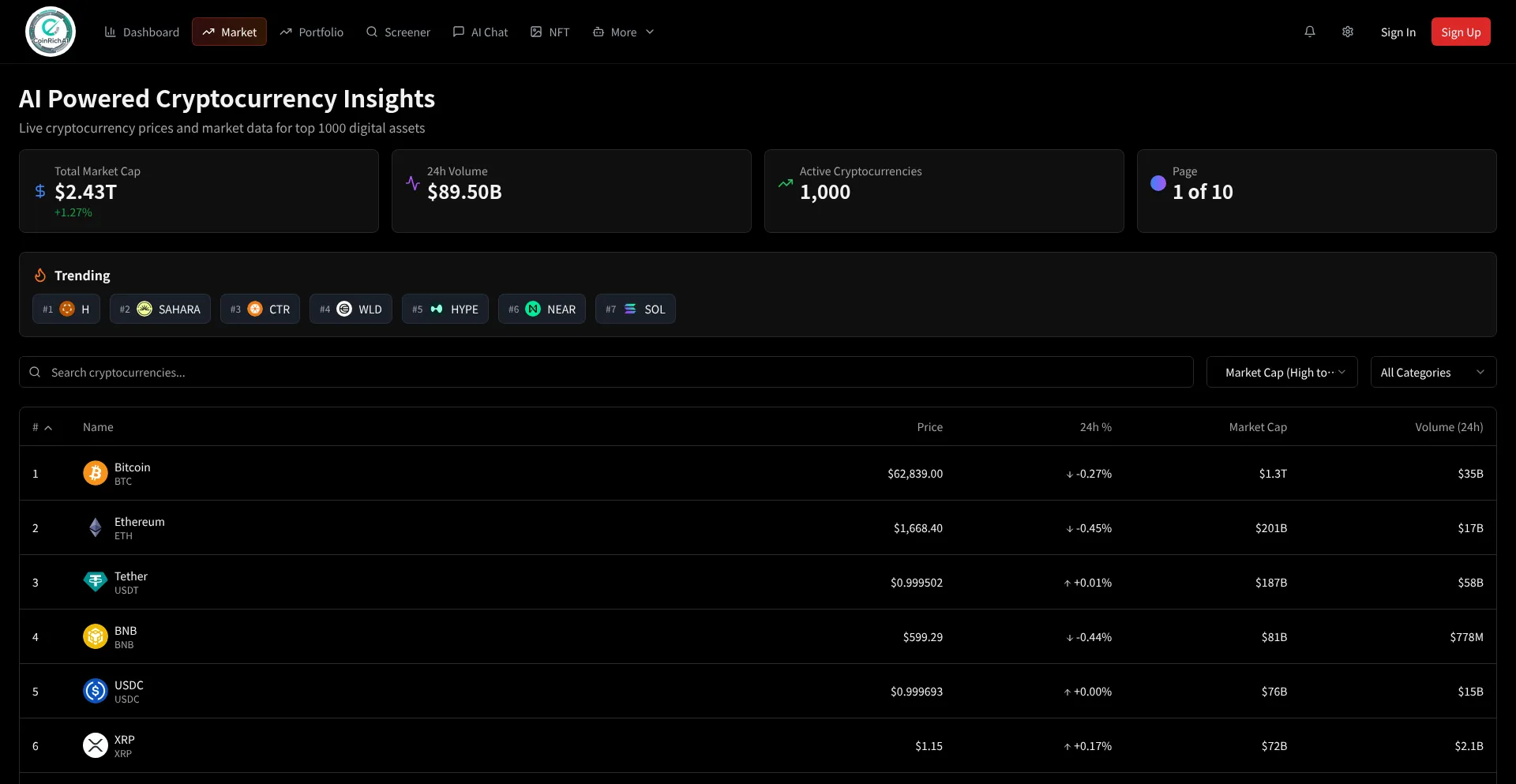The width and height of the screenshot is (1516, 784).
Task: Go to the Portfolio tab
Action: 312,32
